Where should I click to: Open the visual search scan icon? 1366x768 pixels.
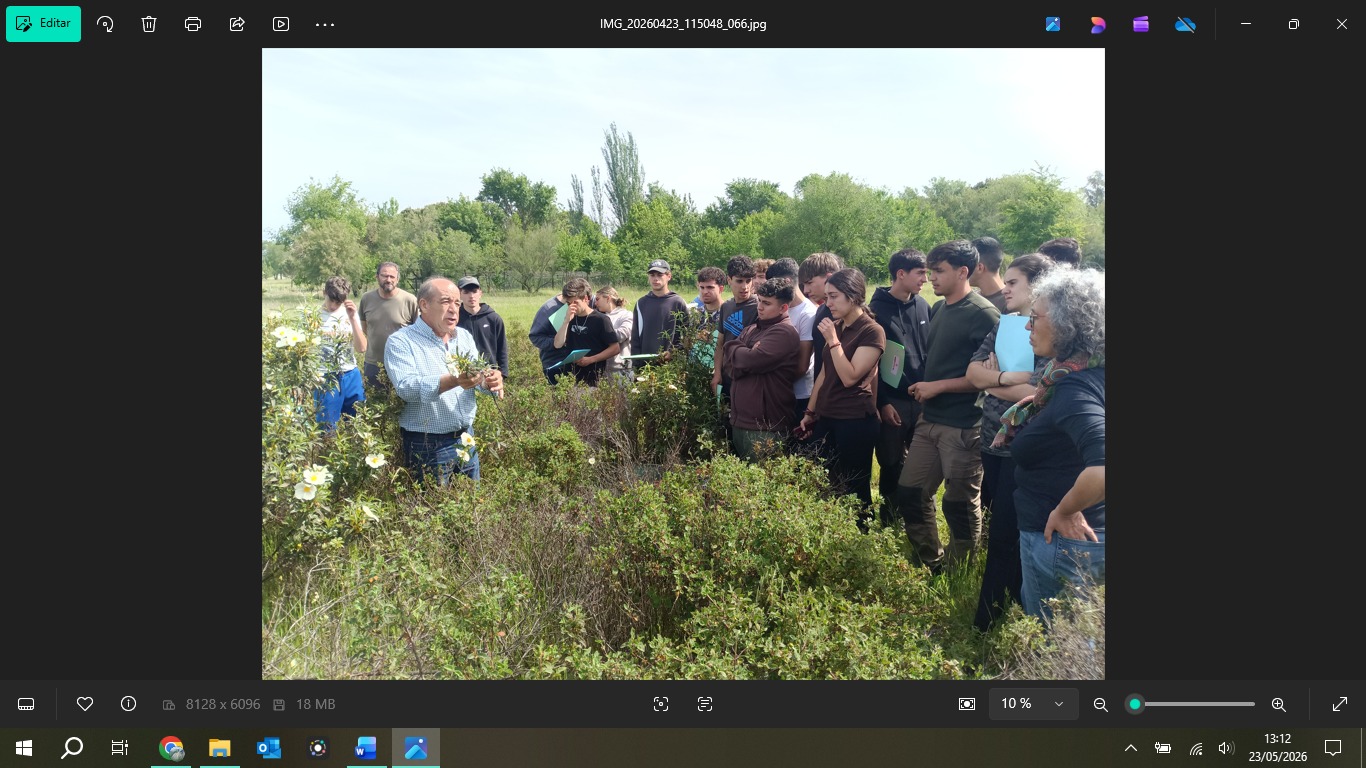click(661, 704)
